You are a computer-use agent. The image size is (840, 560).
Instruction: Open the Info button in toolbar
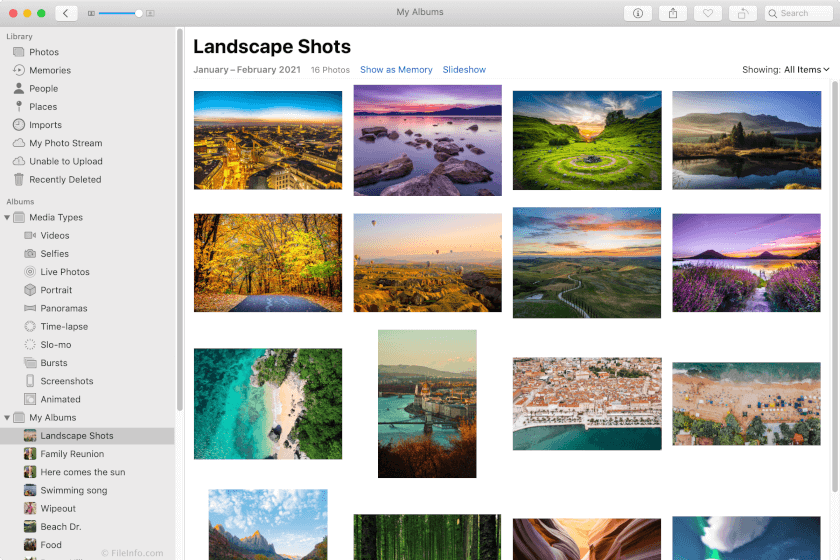638,13
